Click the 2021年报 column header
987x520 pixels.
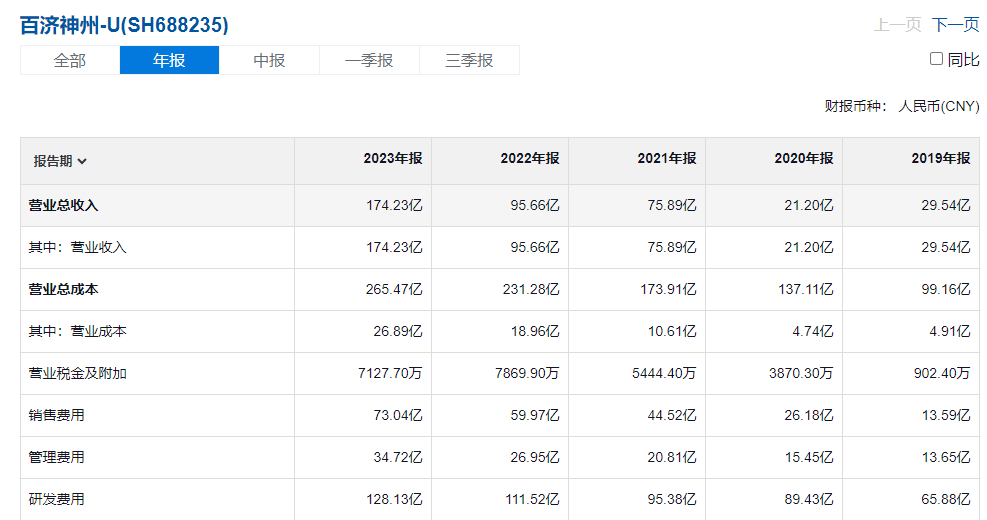[666, 158]
